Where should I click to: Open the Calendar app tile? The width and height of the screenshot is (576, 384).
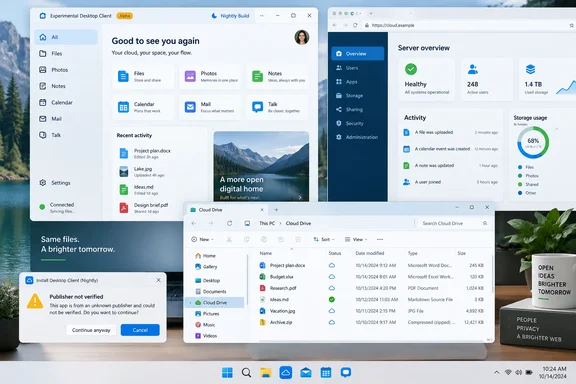143,107
